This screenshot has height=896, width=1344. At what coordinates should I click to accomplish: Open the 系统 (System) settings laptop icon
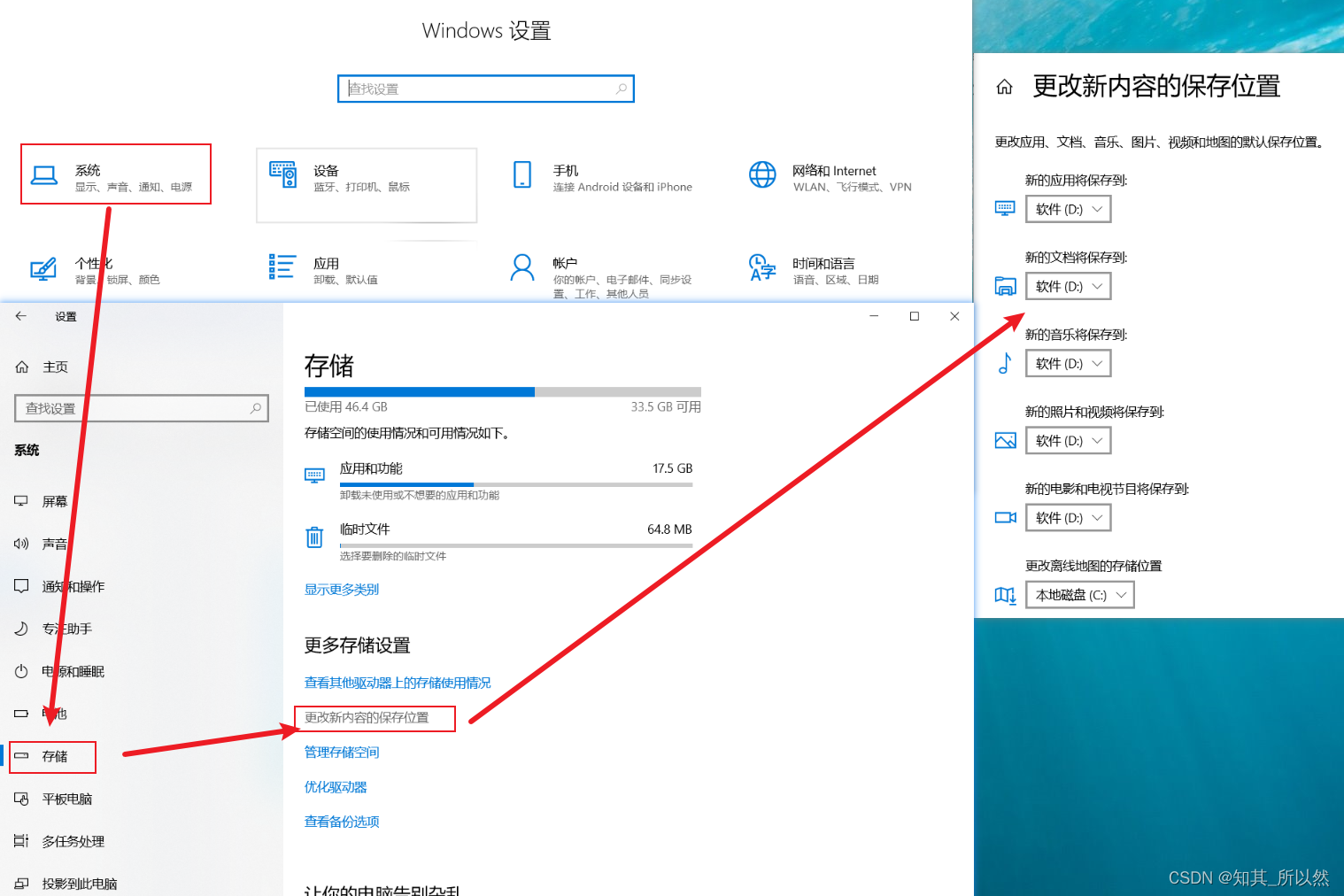pos(43,175)
